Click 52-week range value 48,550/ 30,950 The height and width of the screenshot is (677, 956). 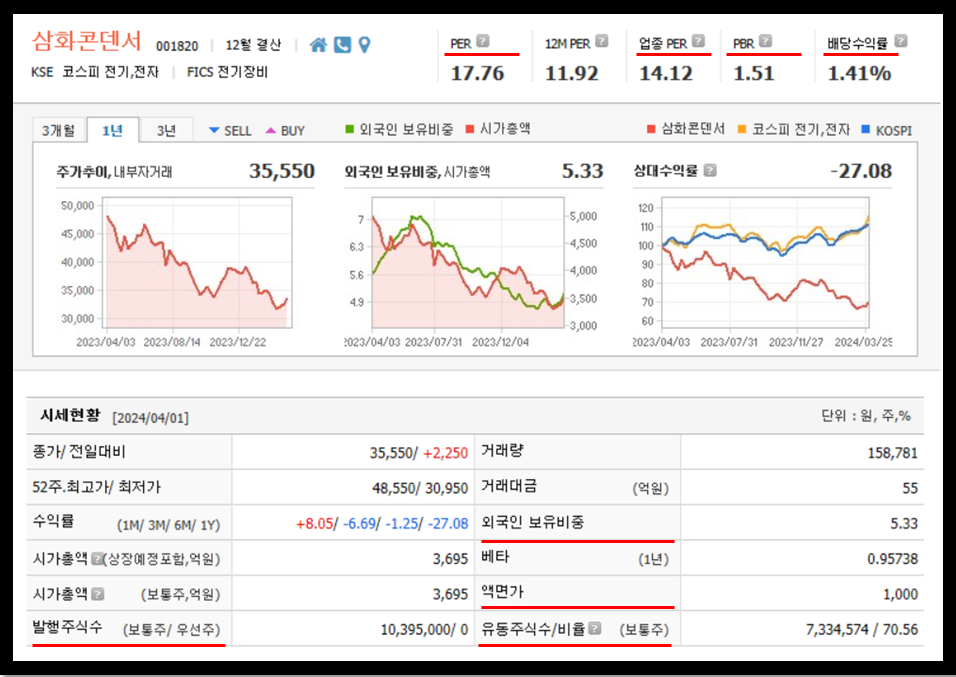point(420,489)
